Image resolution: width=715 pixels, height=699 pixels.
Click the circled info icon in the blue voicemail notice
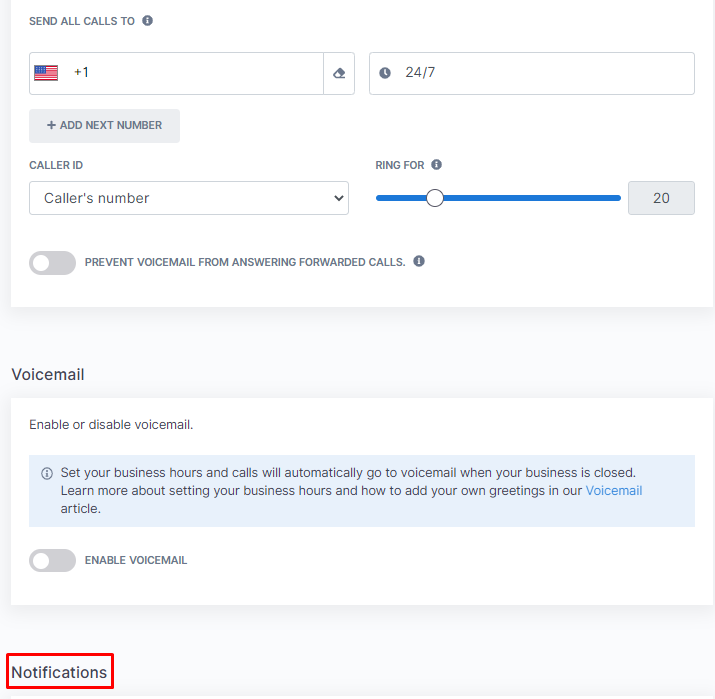[47, 473]
